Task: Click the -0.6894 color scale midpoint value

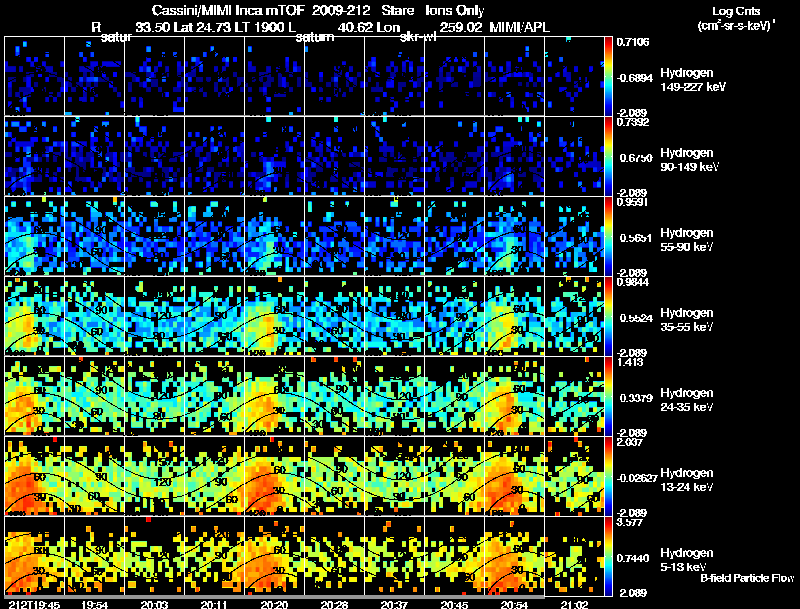Action: [634, 78]
